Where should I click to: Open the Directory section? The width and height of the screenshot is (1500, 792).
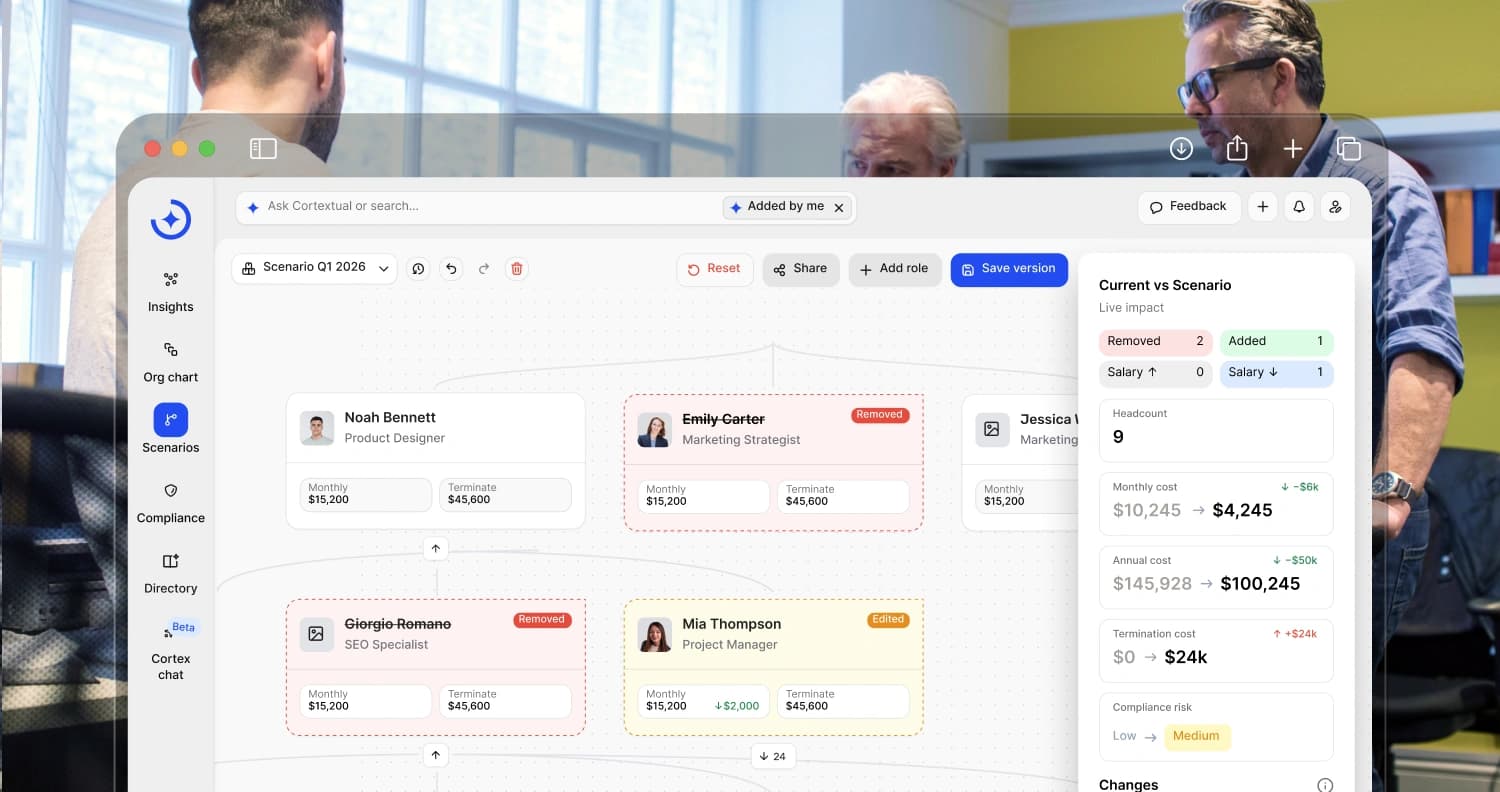click(171, 573)
